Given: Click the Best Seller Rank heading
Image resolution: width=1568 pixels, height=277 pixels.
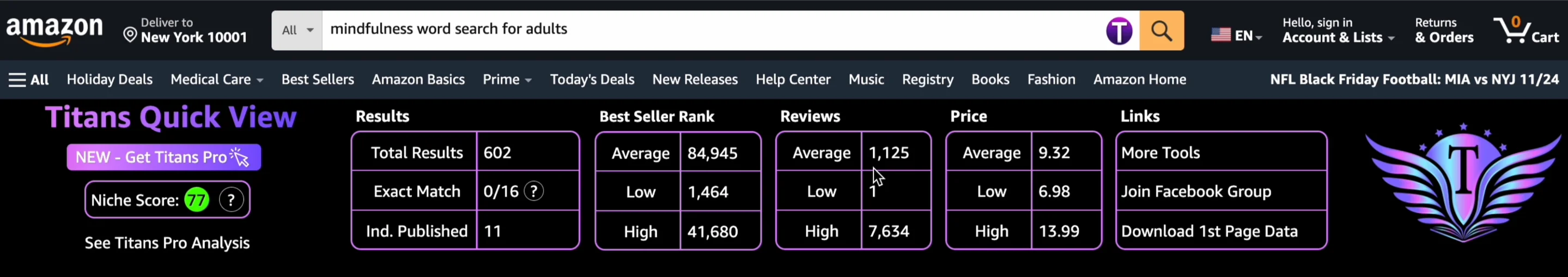Looking at the screenshot, I should pos(656,116).
